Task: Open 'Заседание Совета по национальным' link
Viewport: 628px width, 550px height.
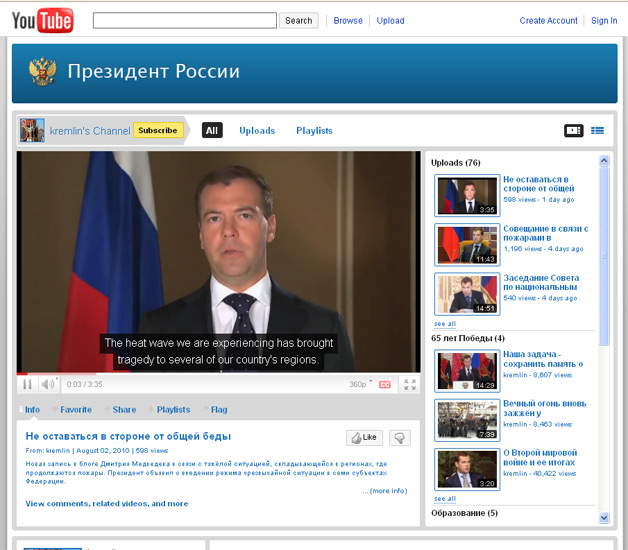Action: coord(541,282)
